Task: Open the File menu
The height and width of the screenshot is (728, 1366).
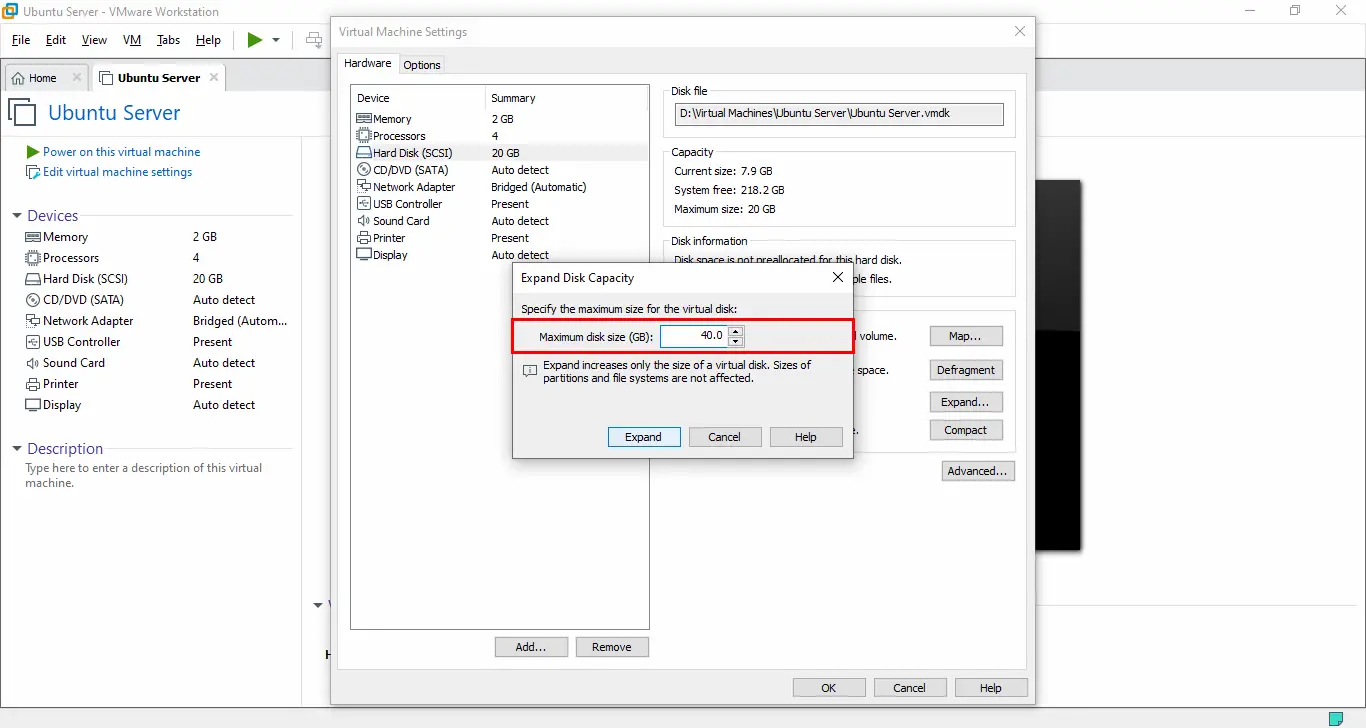Action: [x=21, y=40]
